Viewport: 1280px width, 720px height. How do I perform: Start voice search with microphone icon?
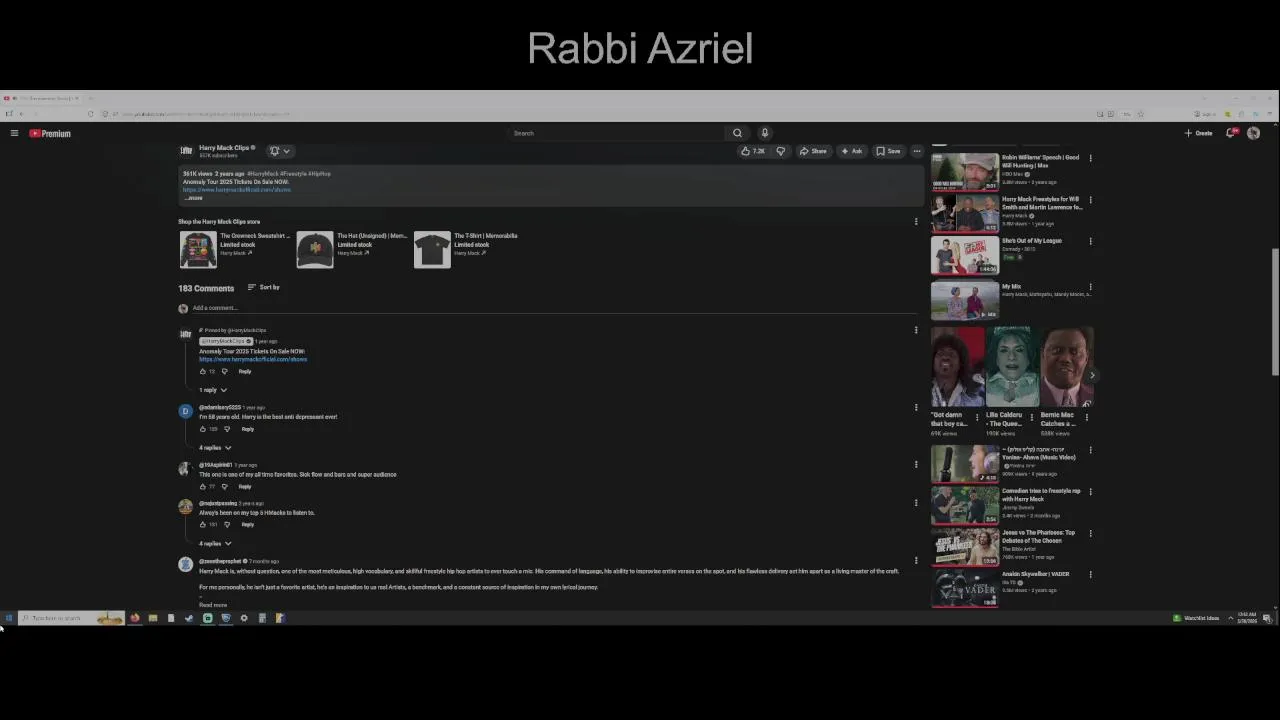click(x=765, y=133)
